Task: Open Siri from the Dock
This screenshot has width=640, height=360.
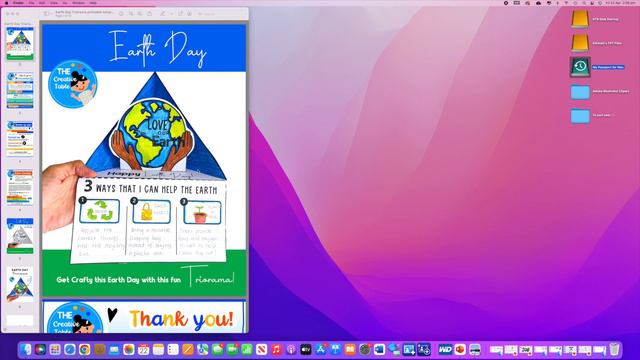Action: (x=40, y=349)
